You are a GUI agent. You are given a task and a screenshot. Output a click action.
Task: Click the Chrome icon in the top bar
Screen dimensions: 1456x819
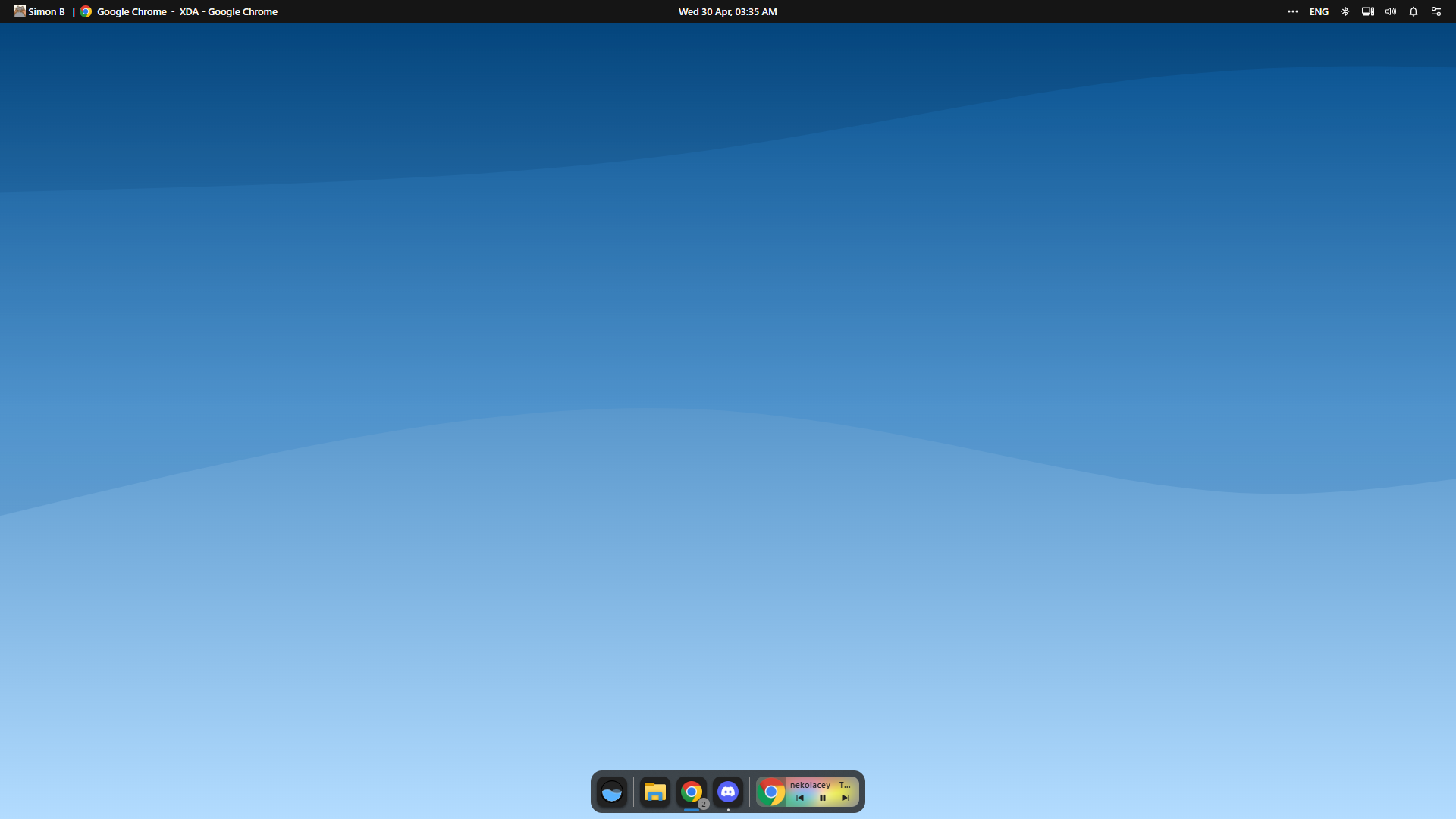point(86,11)
